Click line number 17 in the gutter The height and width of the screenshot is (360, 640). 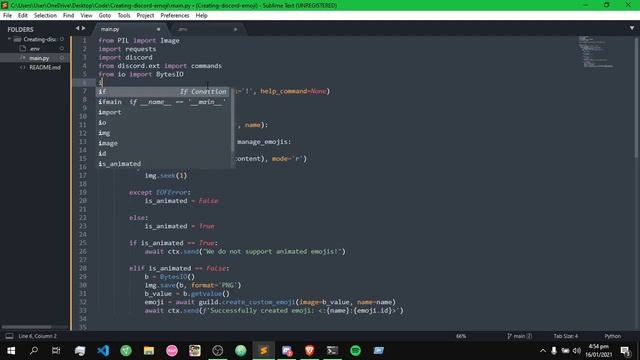click(83, 176)
